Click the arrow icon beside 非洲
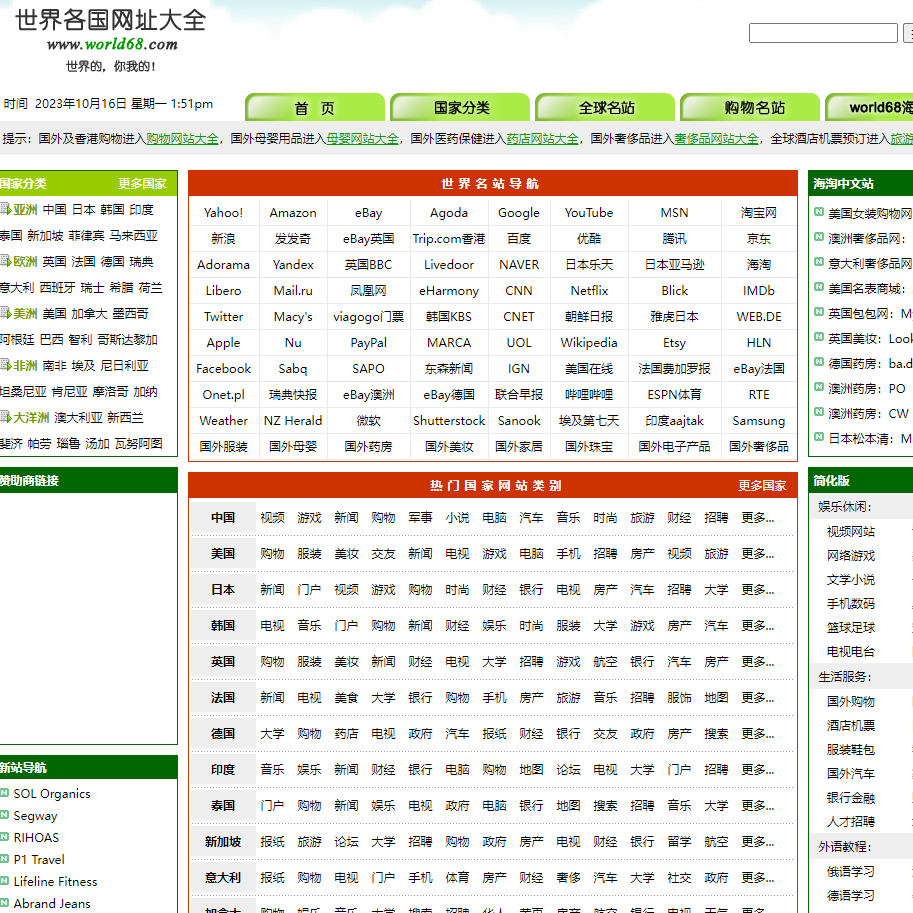The image size is (913, 913). pyautogui.click(x=5, y=365)
